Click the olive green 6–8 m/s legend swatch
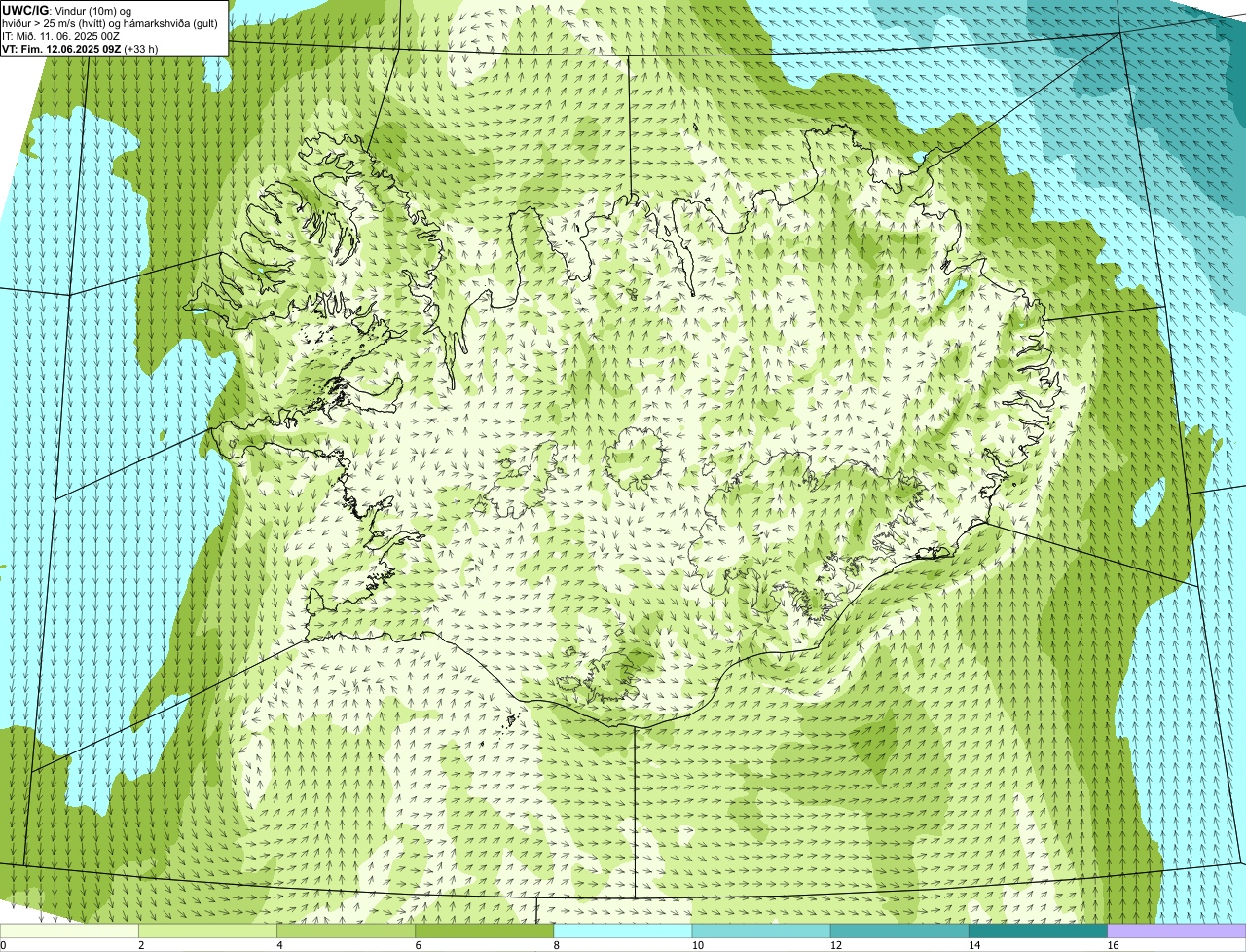Image resolution: width=1246 pixels, height=952 pixels. click(x=485, y=931)
